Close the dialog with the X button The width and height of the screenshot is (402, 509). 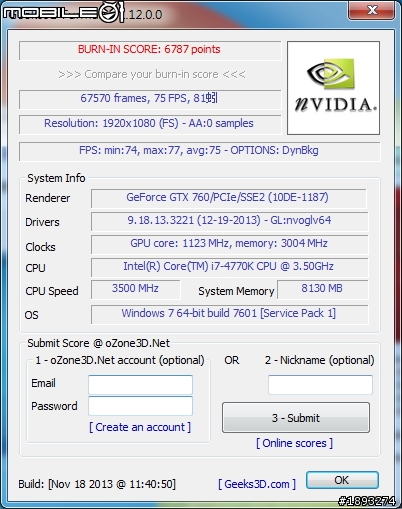coord(372,10)
